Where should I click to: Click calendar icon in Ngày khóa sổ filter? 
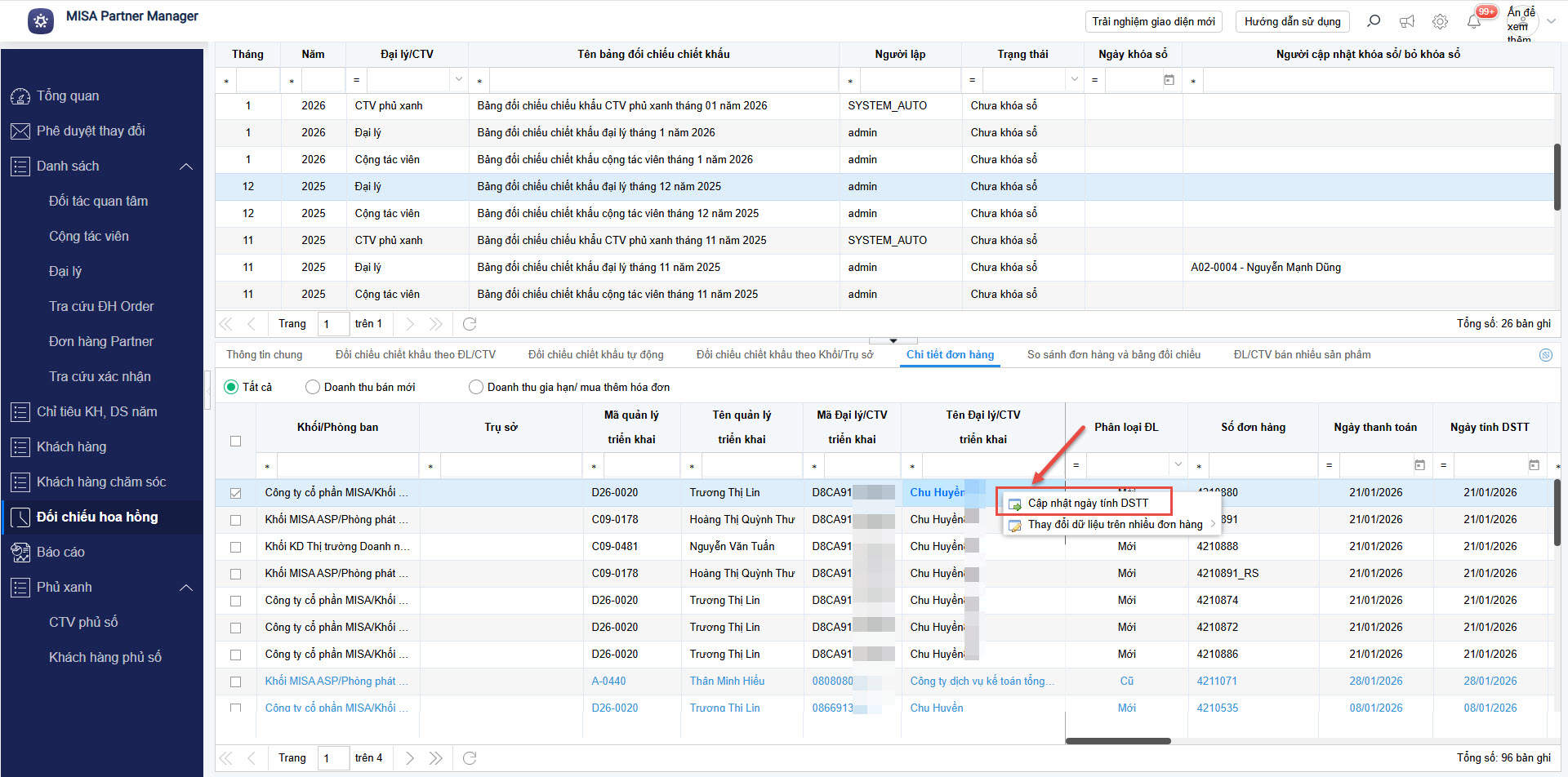point(1169,80)
